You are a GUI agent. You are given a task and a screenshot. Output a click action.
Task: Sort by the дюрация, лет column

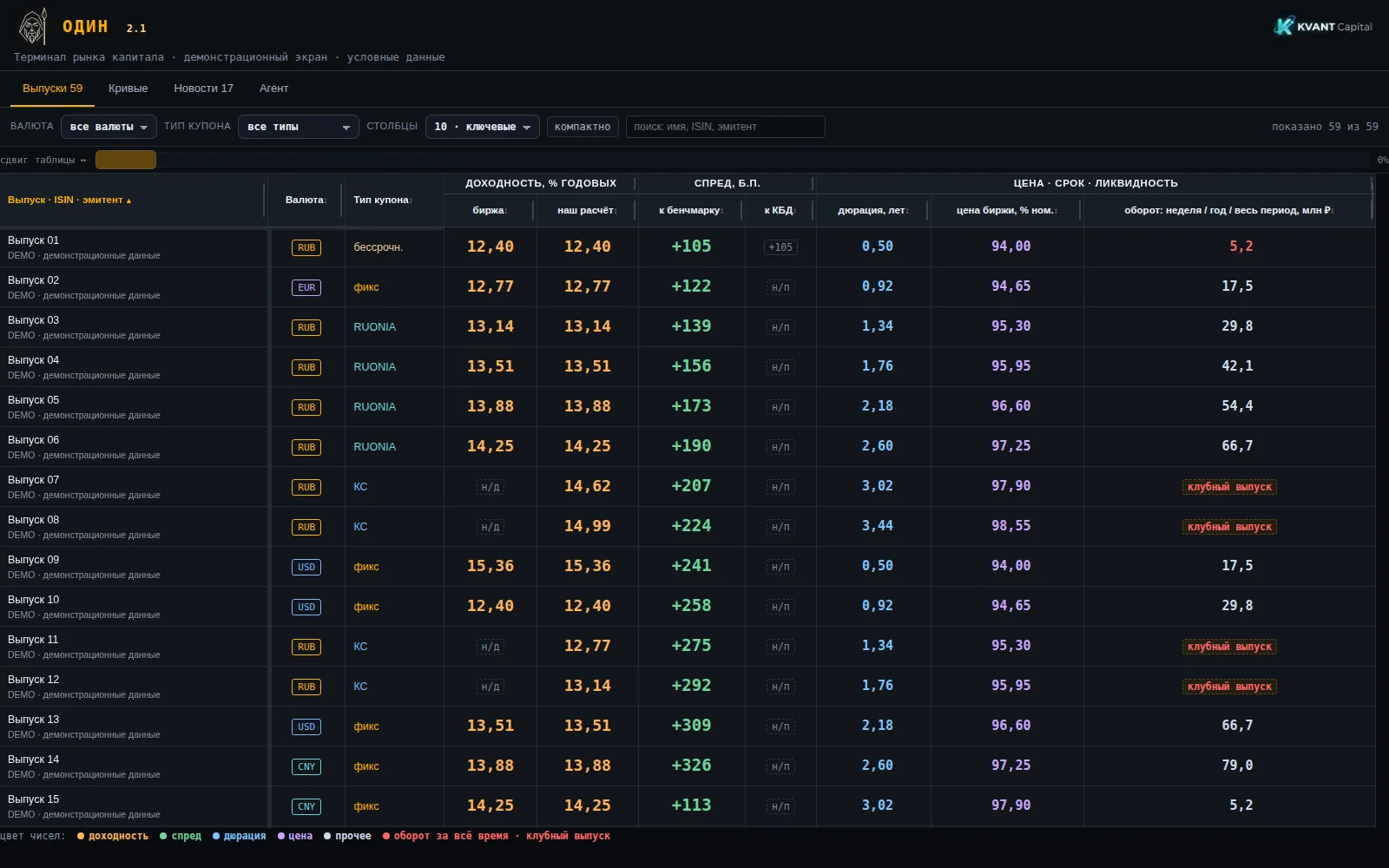(x=873, y=211)
